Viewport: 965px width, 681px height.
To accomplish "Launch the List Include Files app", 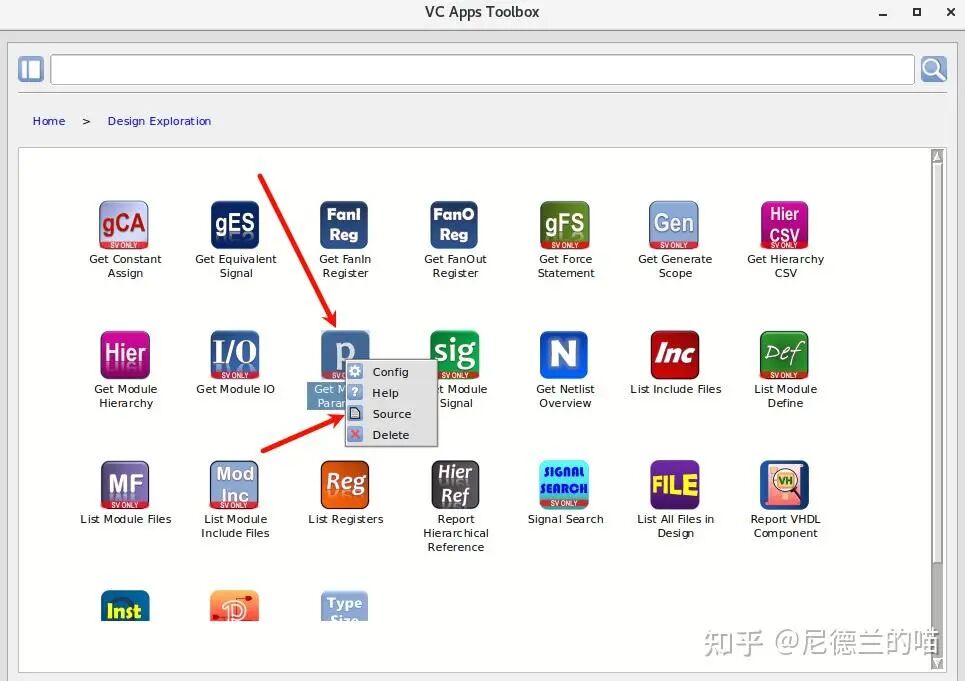I will pyautogui.click(x=675, y=355).
